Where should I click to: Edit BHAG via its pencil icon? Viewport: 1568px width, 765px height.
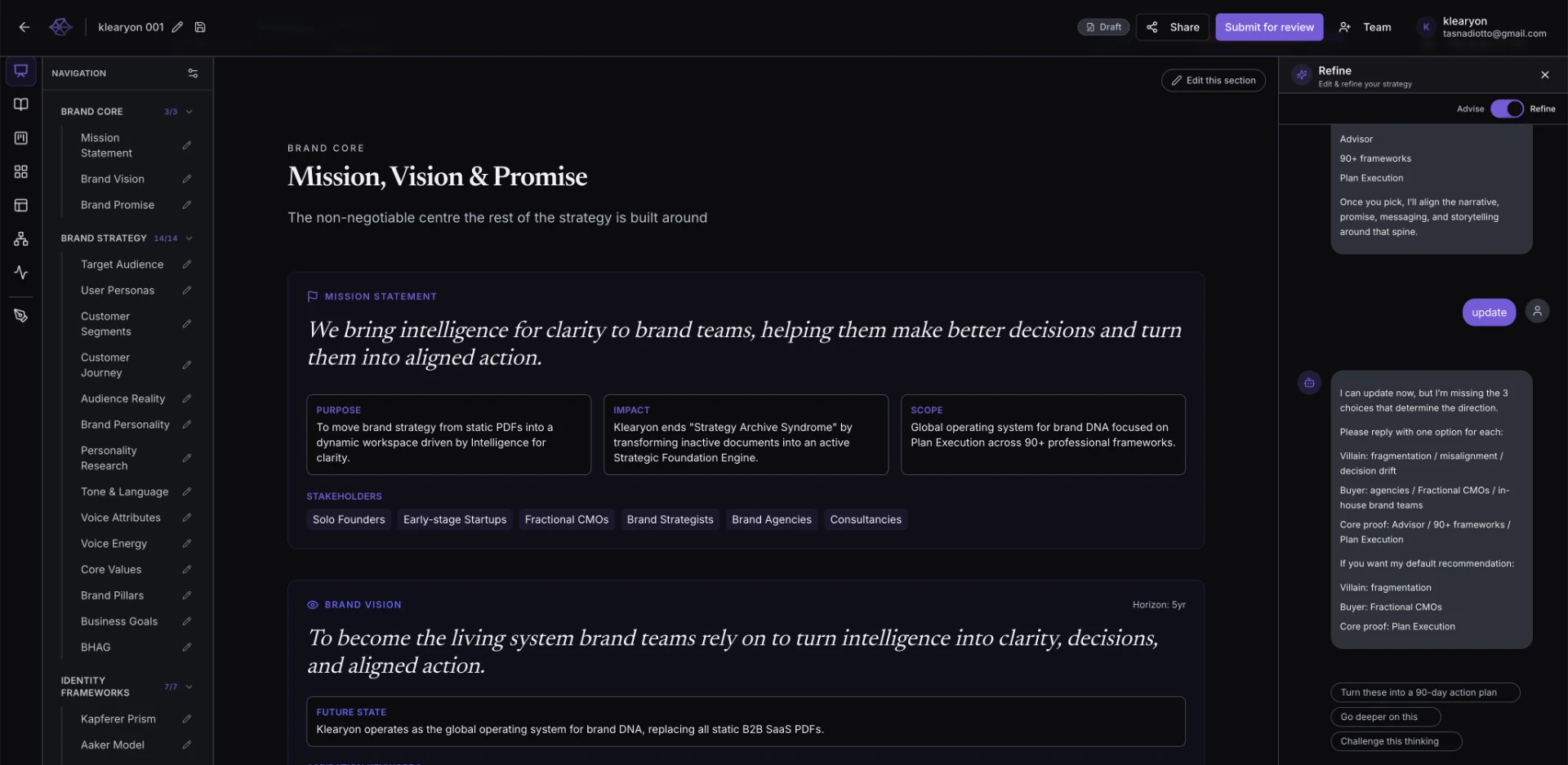187,647
